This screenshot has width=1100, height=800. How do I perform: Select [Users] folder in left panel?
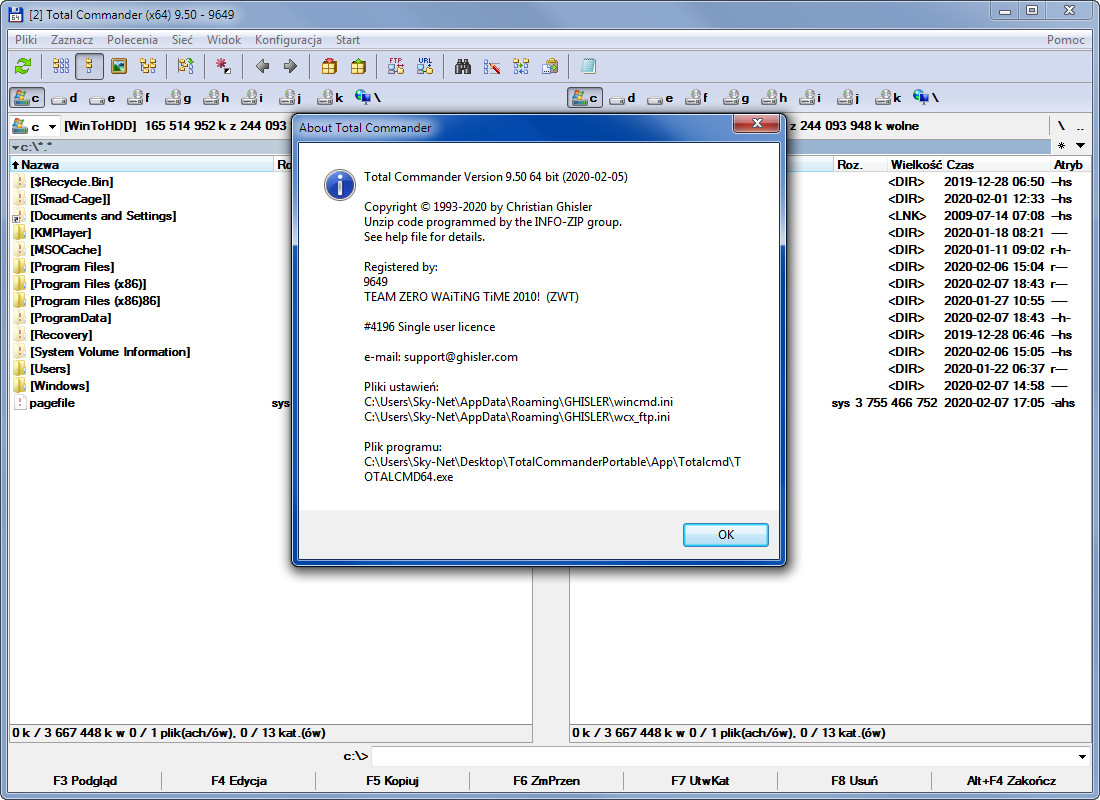tap(50, 369)
